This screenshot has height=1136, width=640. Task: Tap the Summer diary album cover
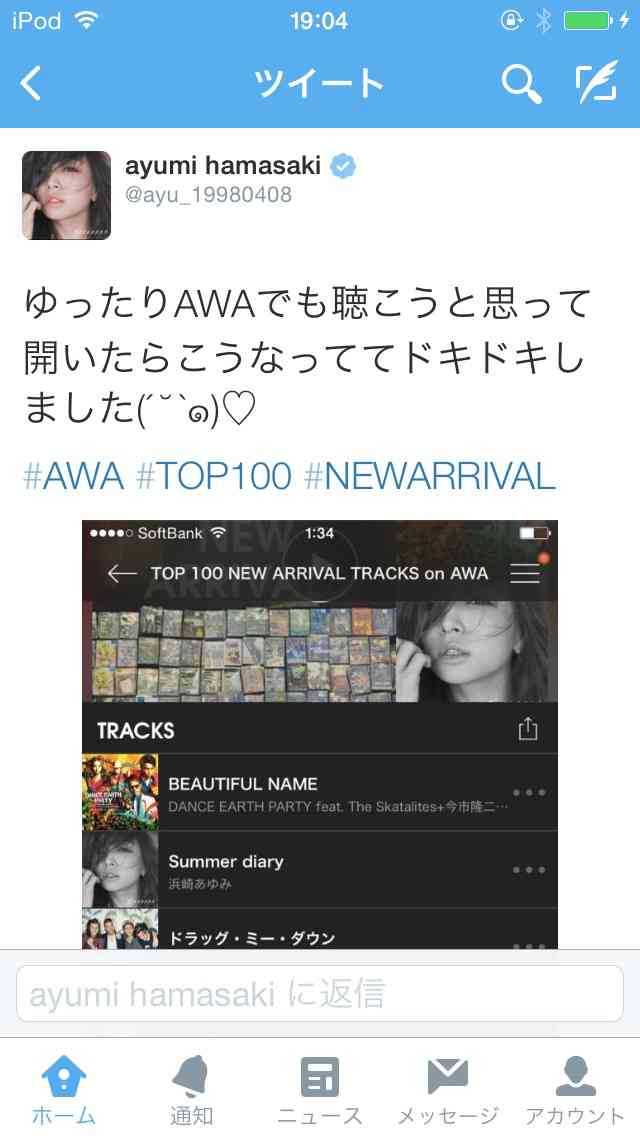pos(120,869)
